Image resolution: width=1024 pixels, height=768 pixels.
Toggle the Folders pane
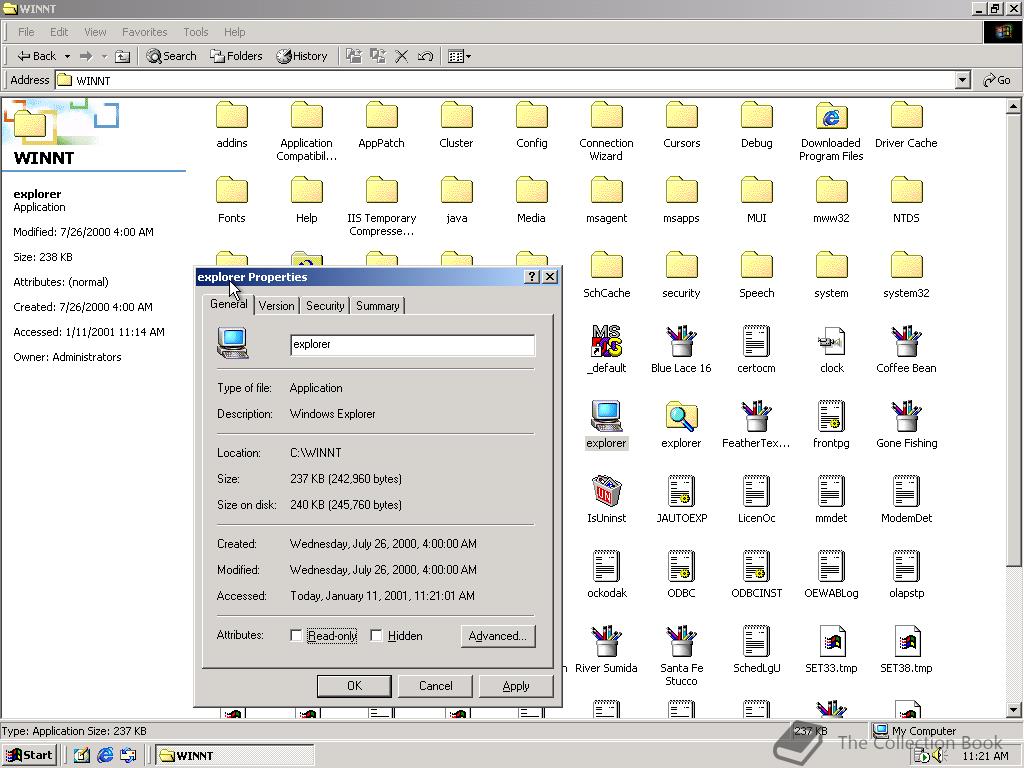236,56
